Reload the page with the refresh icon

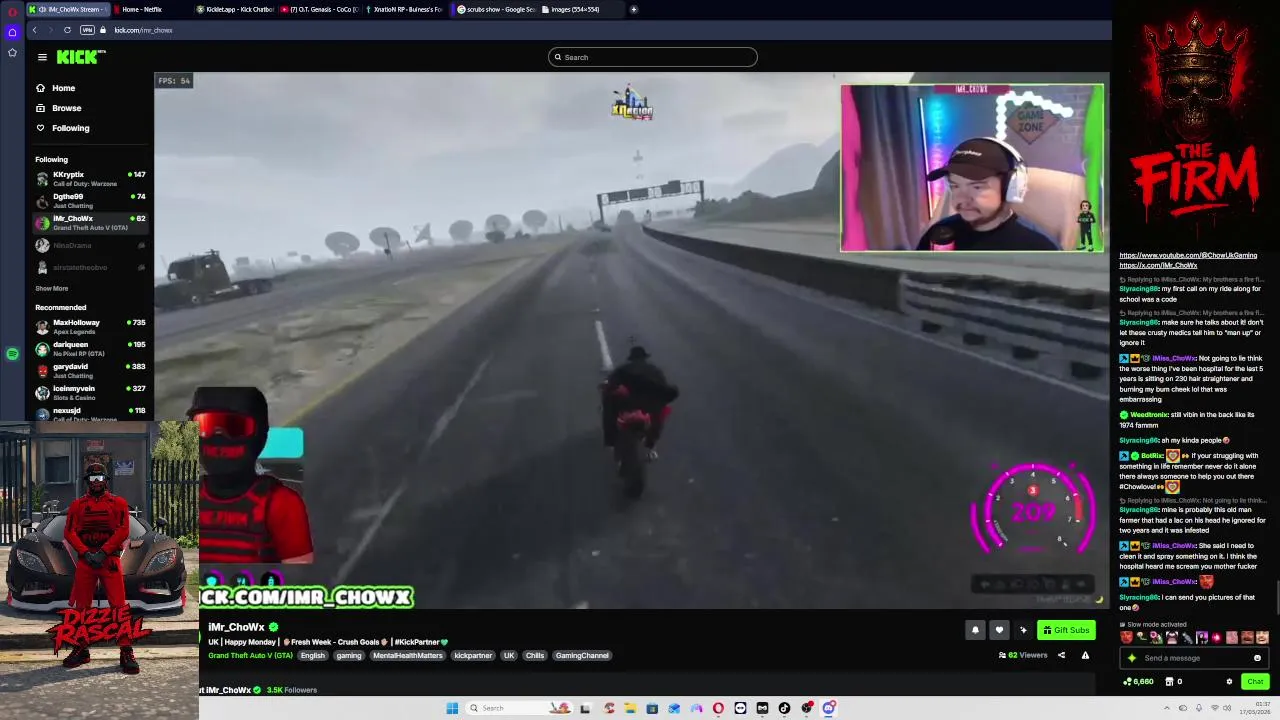coord(67,30)
